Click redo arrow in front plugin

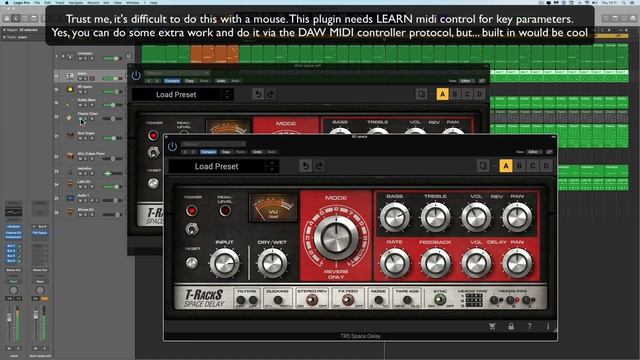pyautogui.click(x=319, y=166)
